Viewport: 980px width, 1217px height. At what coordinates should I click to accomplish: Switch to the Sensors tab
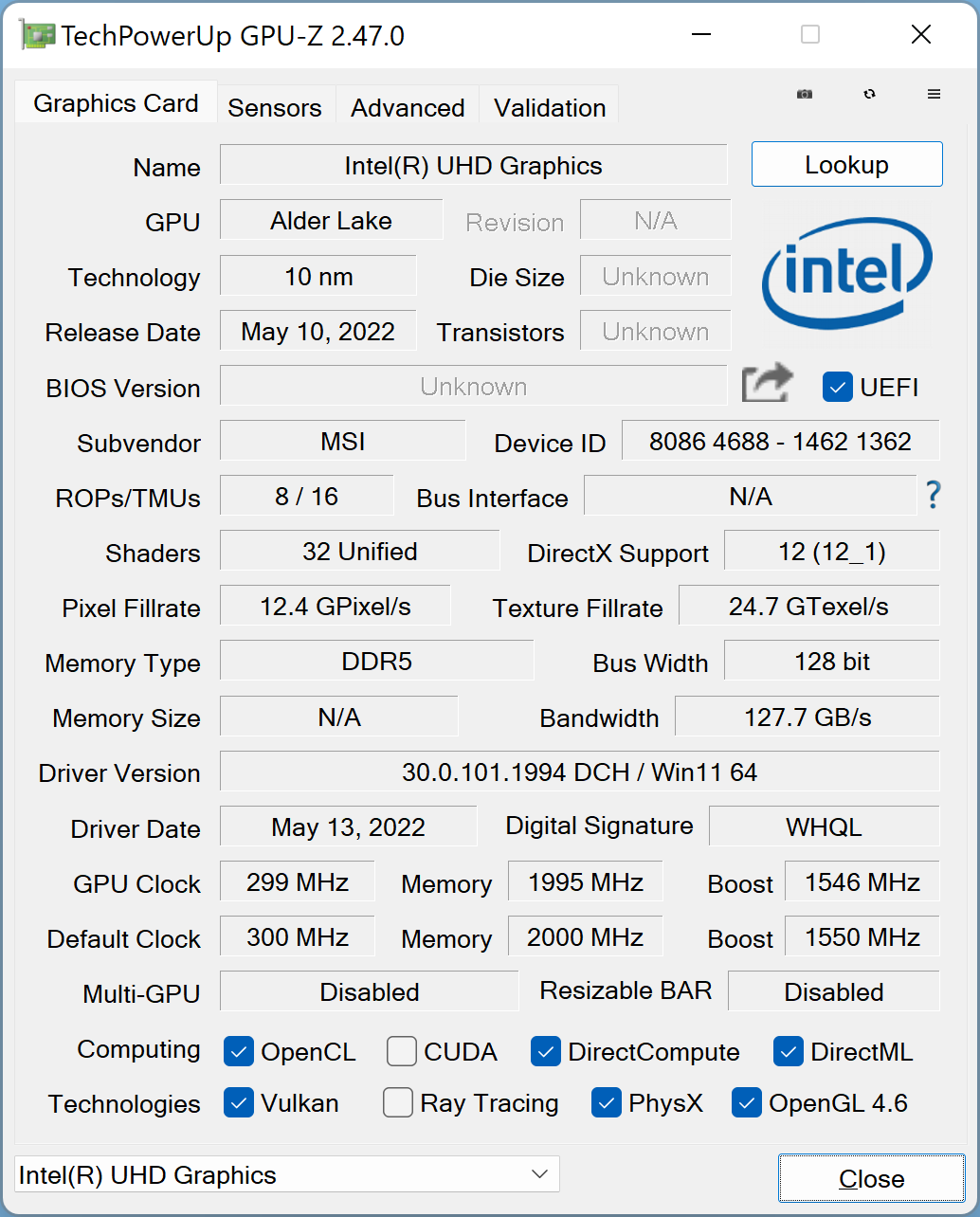274,107
